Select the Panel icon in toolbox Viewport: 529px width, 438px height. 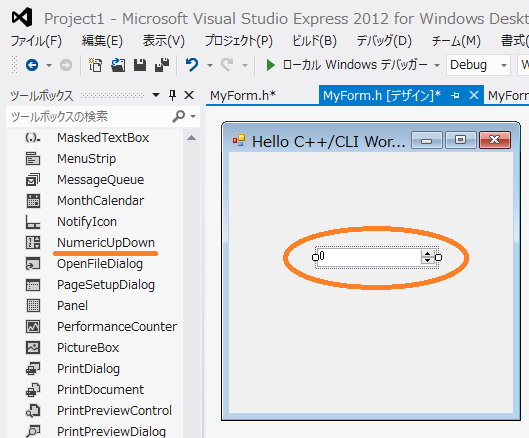click(x=33, y=306)
